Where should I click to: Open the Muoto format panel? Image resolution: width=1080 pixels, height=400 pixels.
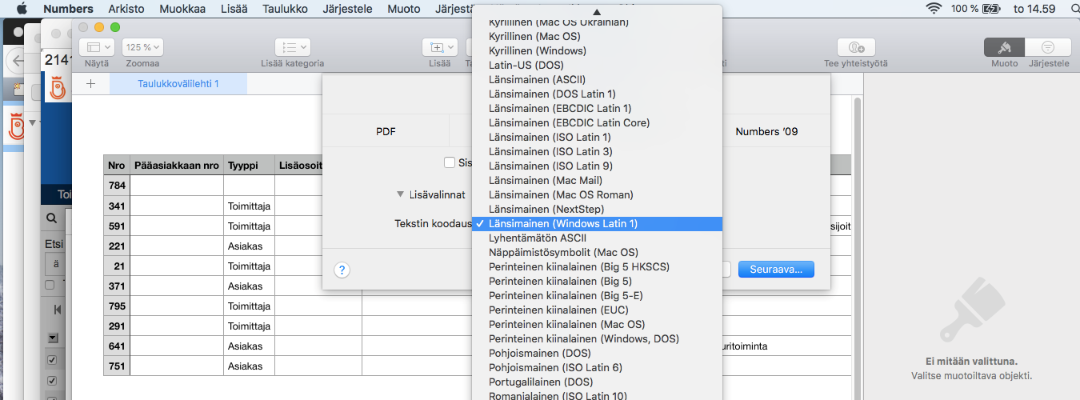tap(1004, 47)
